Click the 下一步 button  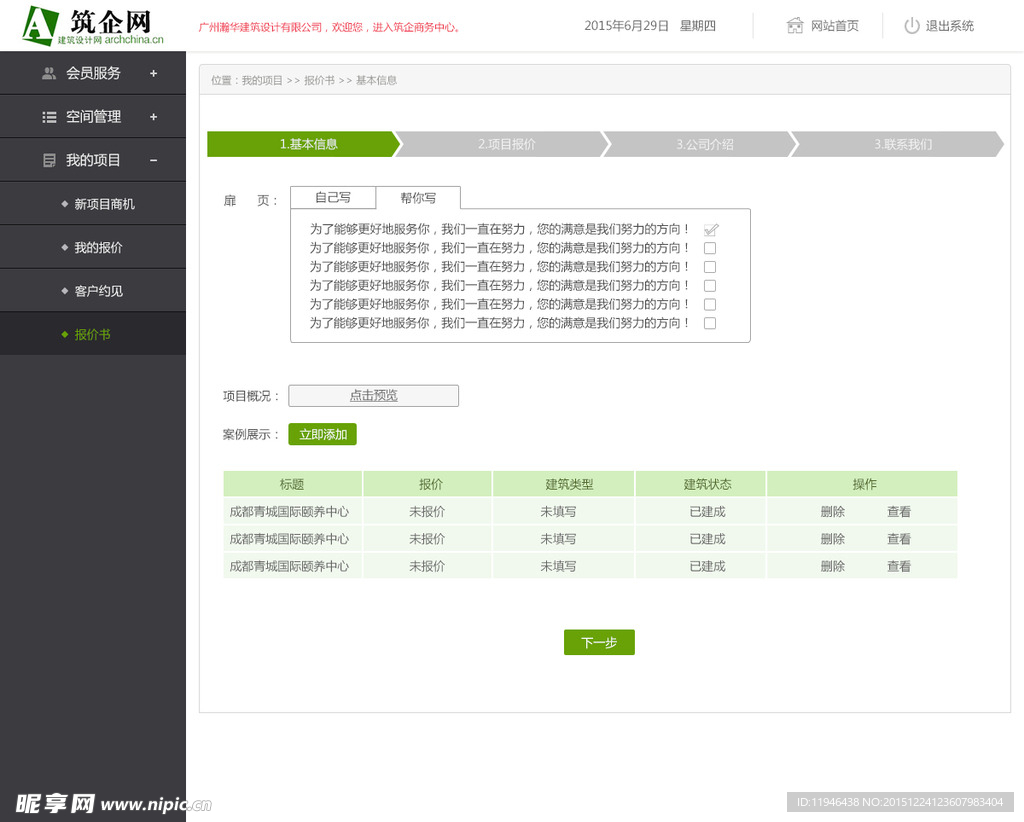pyautogui.click(x=599, y=643)
